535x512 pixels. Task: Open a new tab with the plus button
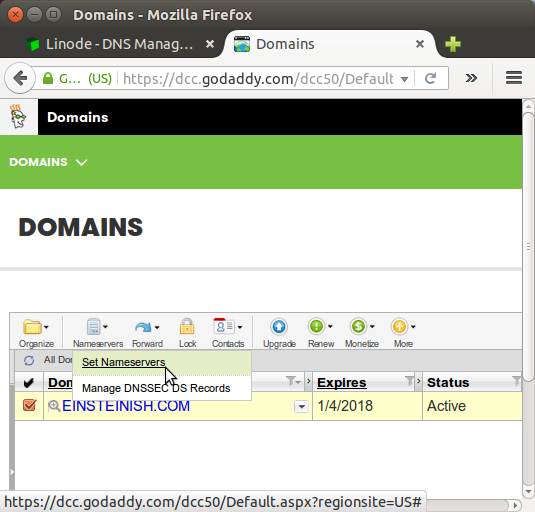point(453,44)
